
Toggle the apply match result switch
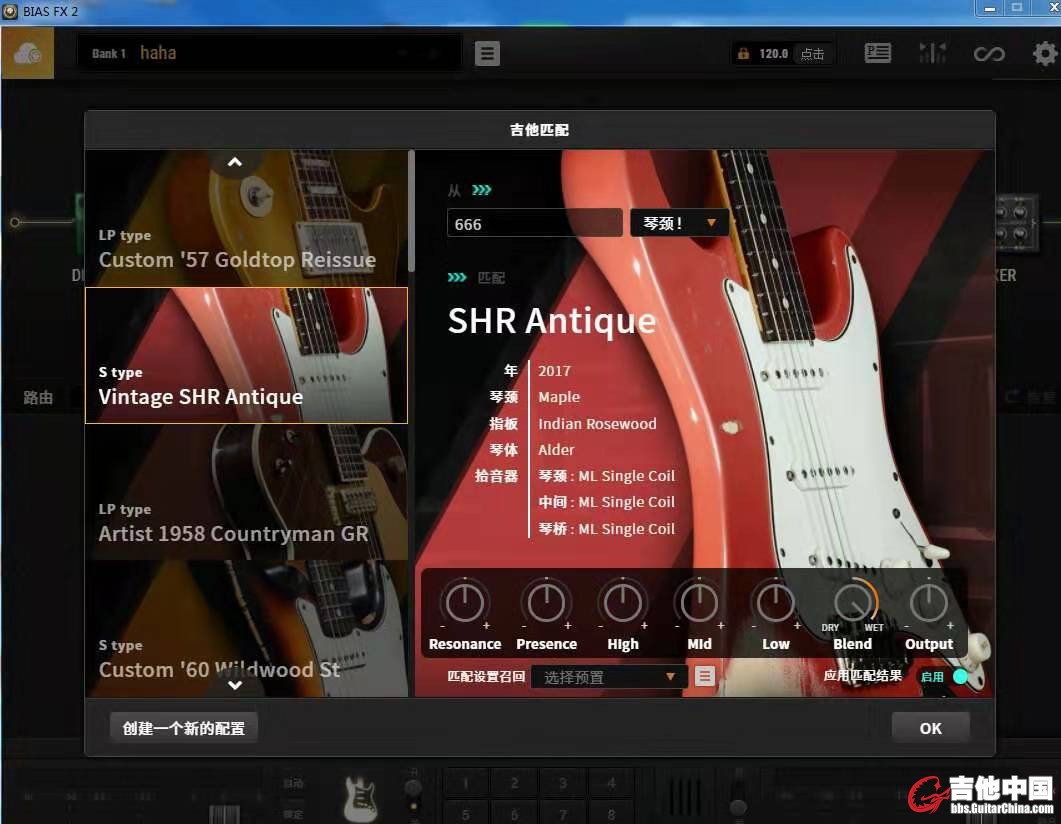(x=958, y=677)
